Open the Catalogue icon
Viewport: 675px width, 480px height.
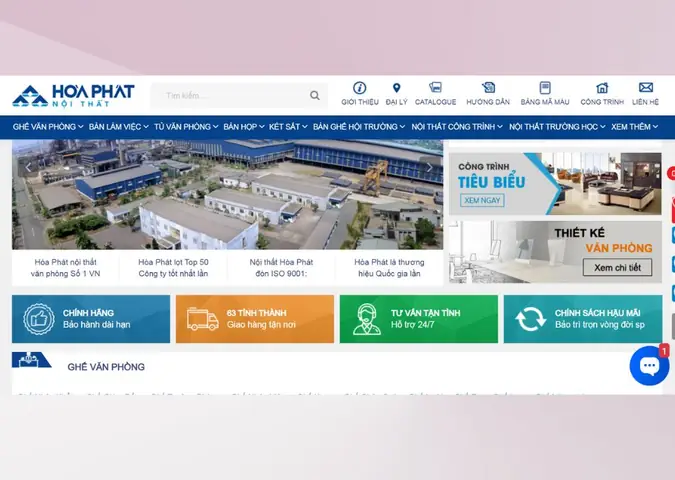pyautogui.click(x=435, y=87)
